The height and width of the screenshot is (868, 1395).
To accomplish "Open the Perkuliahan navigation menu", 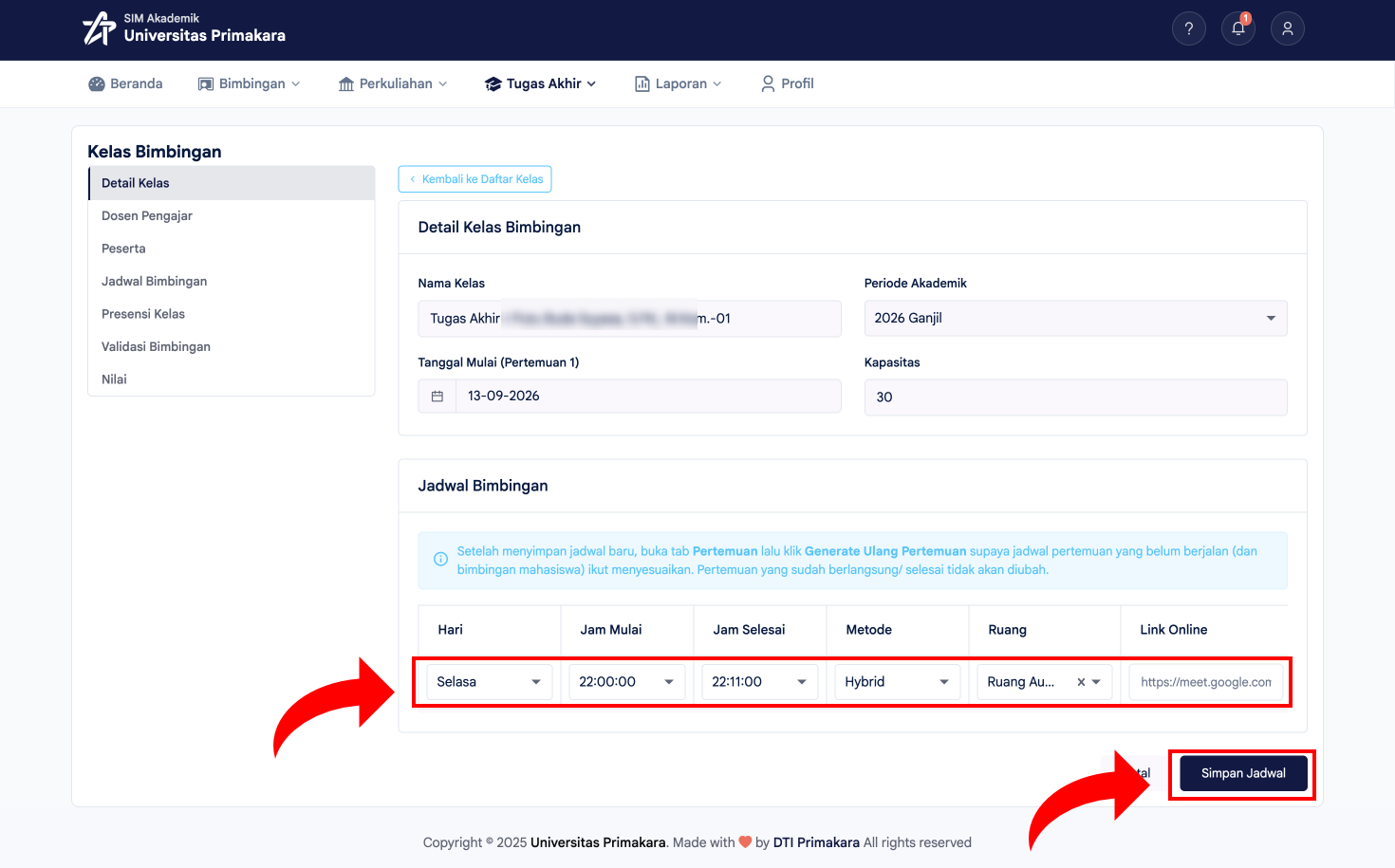I will coord(393,83).
